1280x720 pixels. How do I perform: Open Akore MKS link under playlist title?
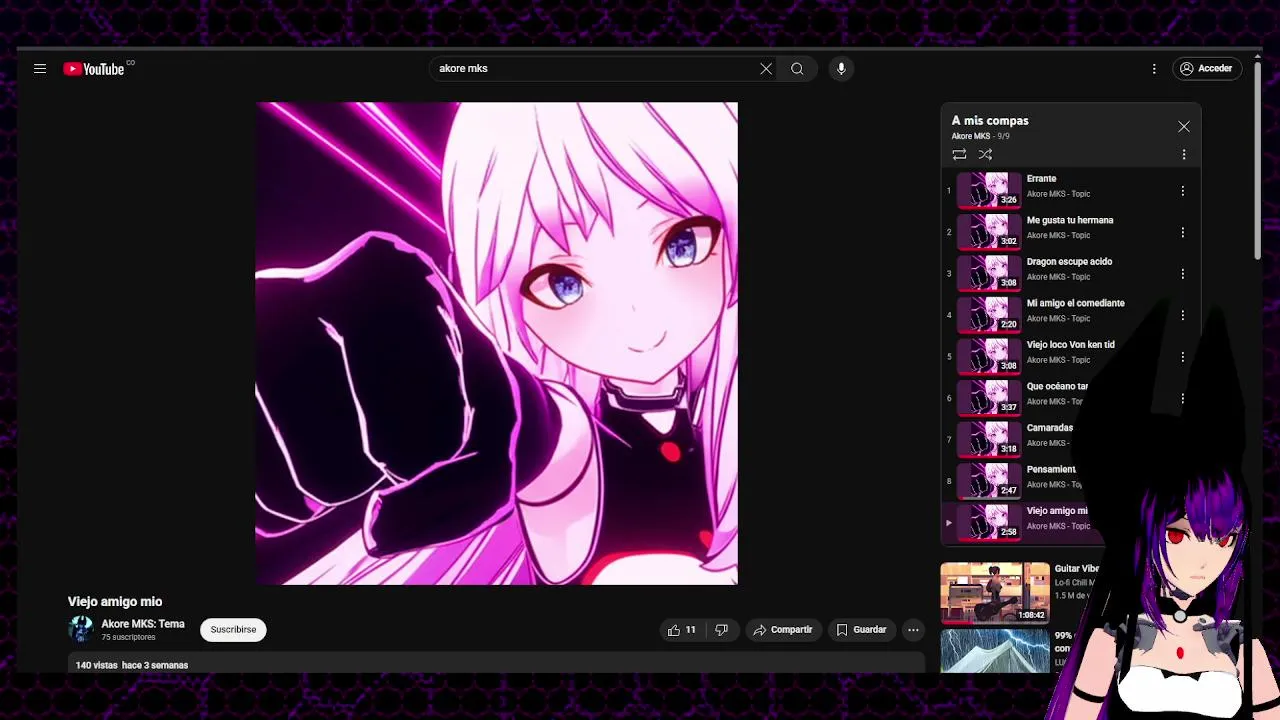click(970, 136)
